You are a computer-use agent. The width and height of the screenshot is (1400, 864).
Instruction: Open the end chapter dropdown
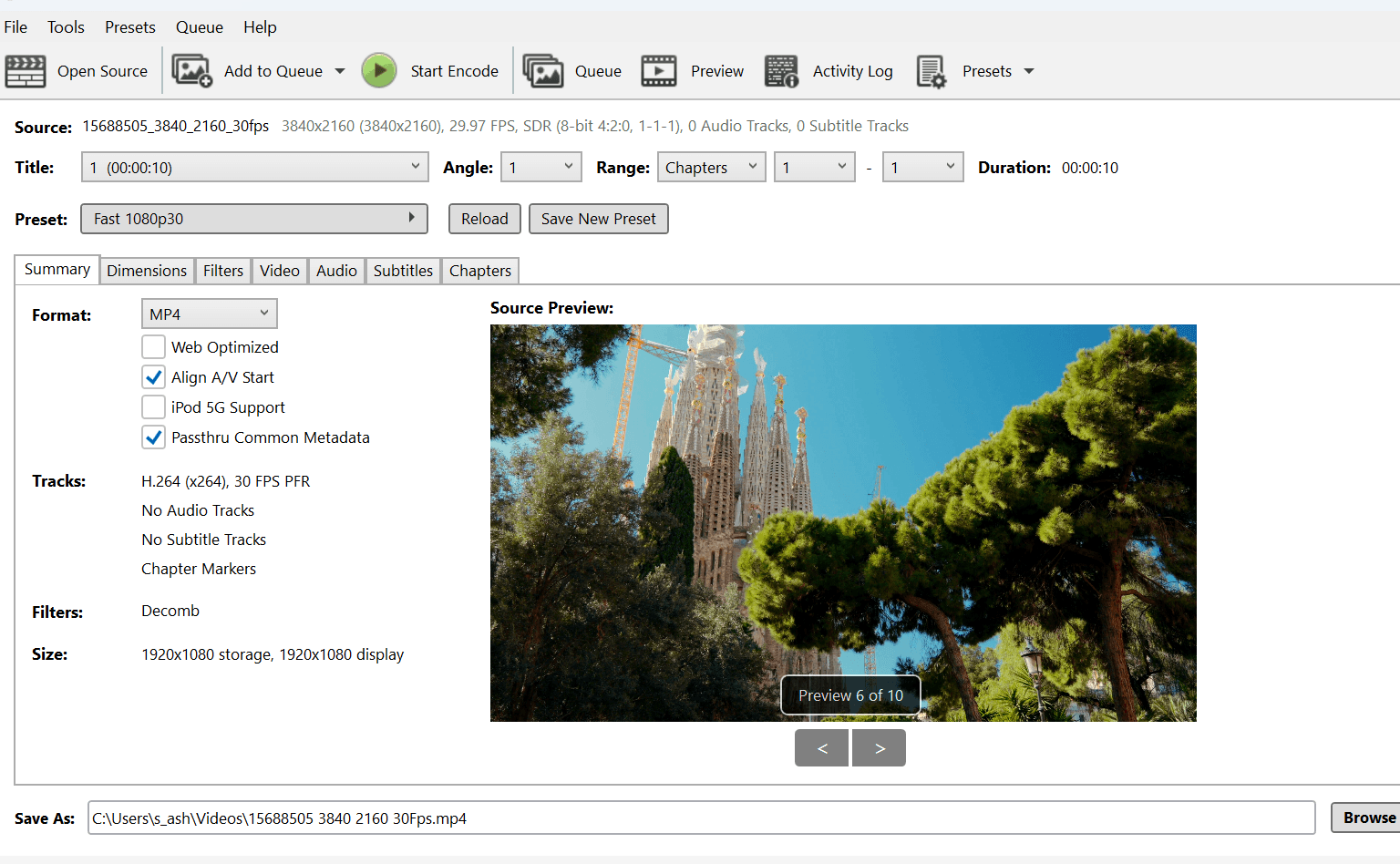coord(923,167)
